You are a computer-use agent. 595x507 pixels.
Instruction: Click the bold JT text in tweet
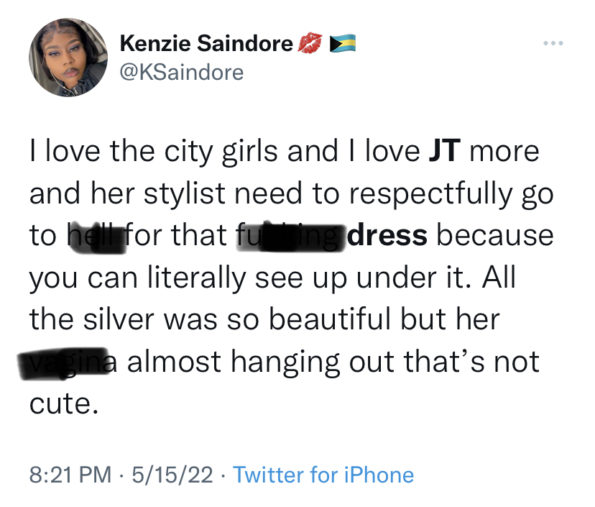point(444,151)
